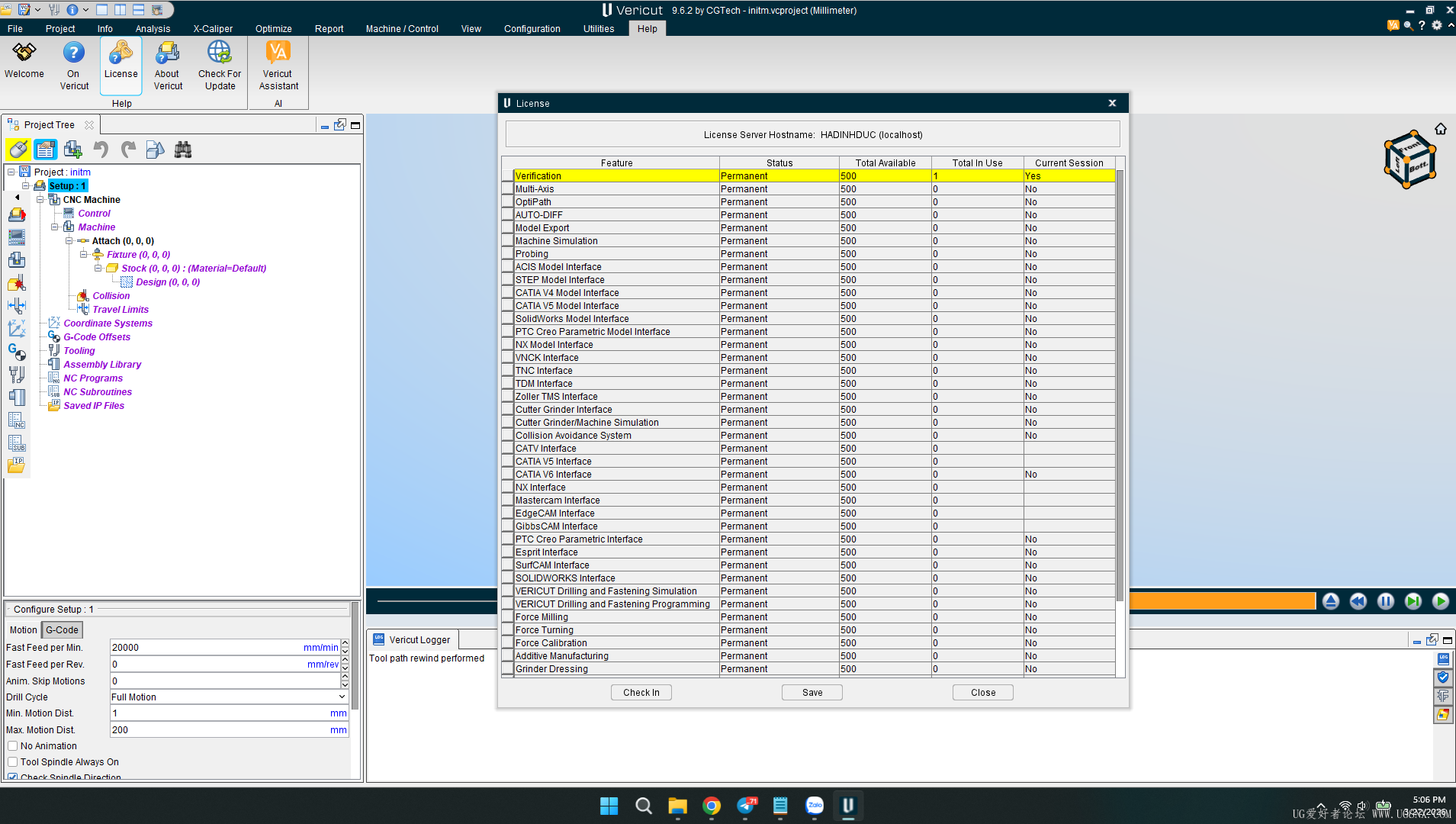The height and width of the screenshot is (824, 1456).
Task: Open the Drill Cycle dropdown
Action: point(229,697)
